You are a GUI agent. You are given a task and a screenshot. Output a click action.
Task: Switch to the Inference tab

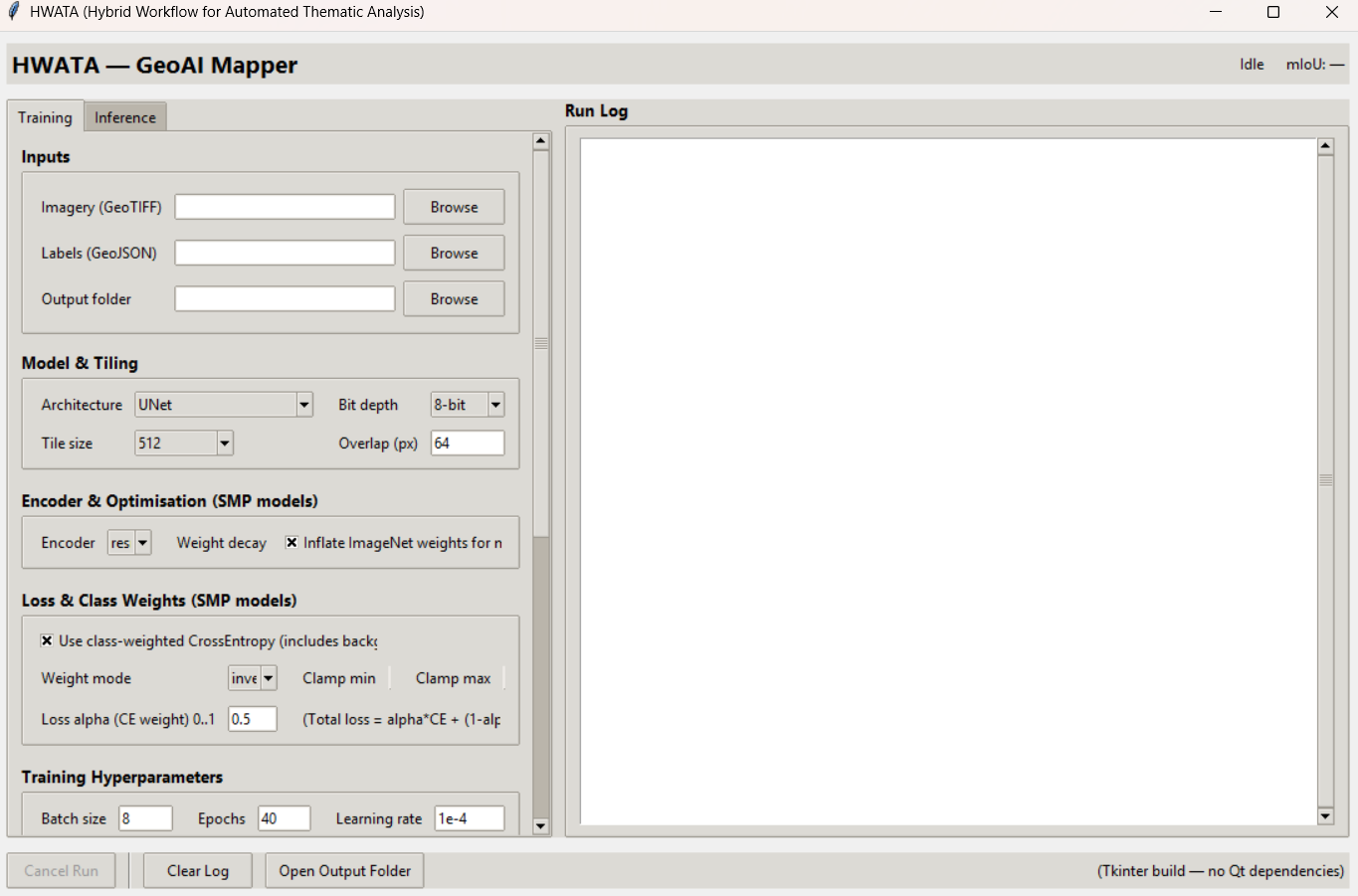[124, 116]
